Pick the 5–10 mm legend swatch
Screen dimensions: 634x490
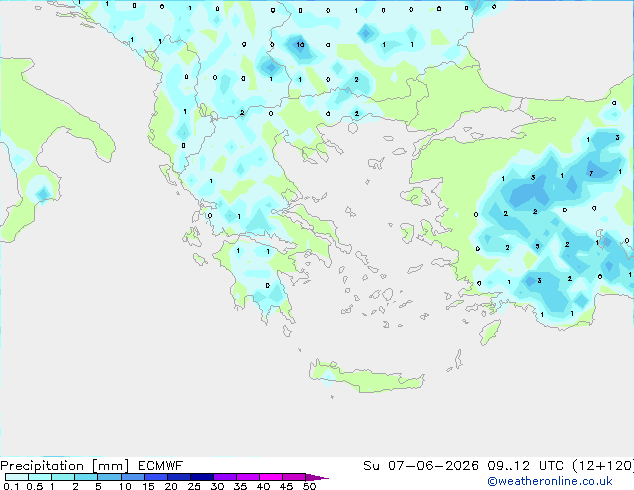[x=109, y=477]
